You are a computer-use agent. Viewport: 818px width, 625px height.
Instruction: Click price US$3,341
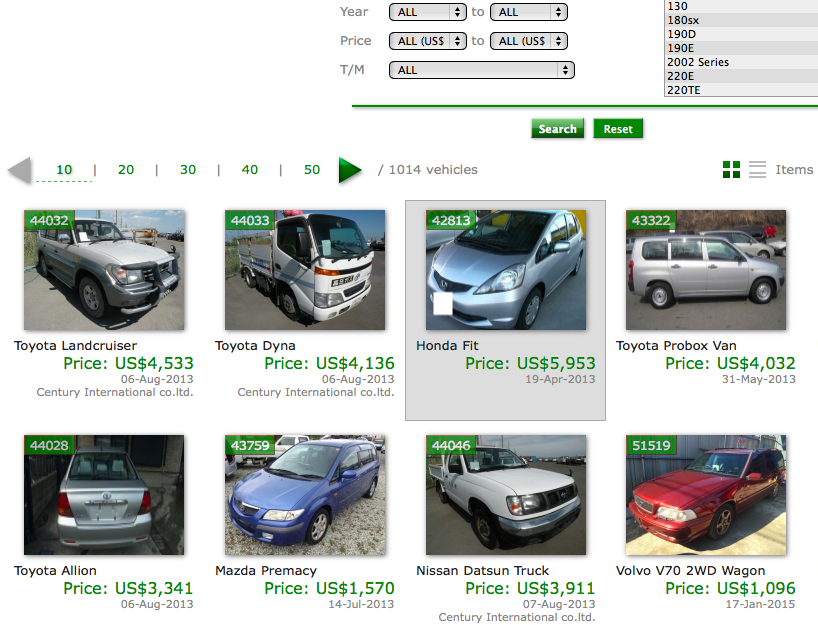(154, 588)
